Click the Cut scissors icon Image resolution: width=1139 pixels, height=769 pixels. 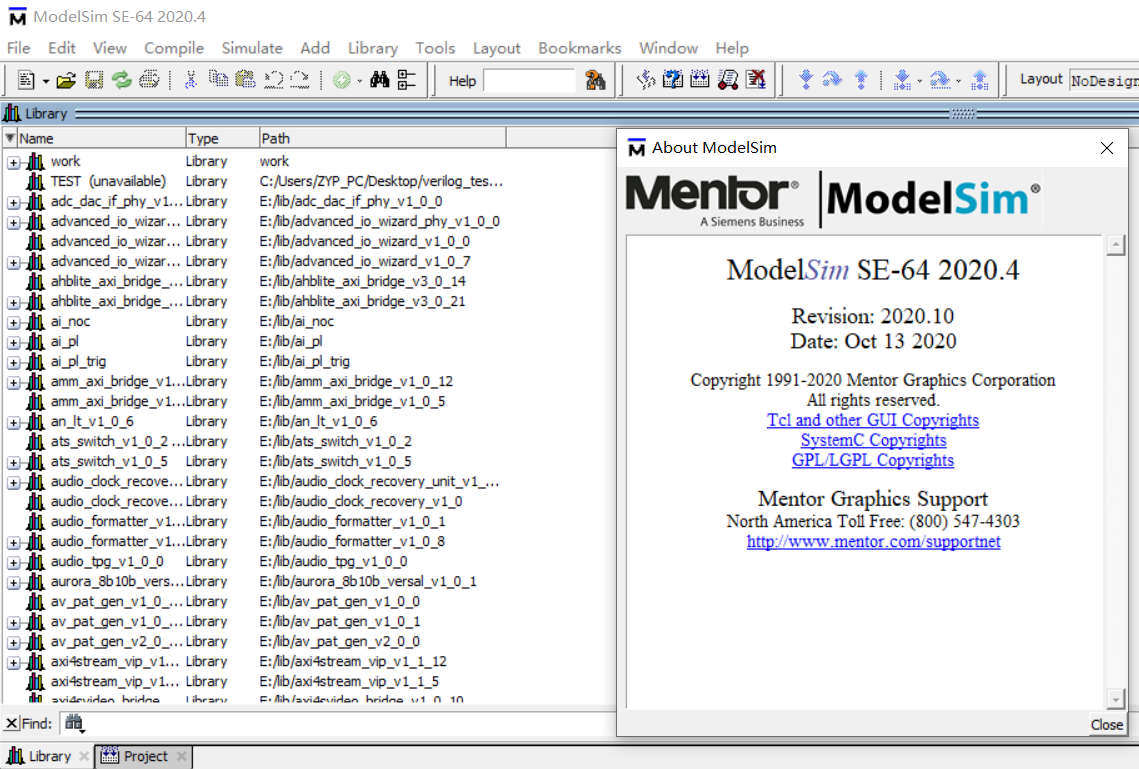(190, 80)
